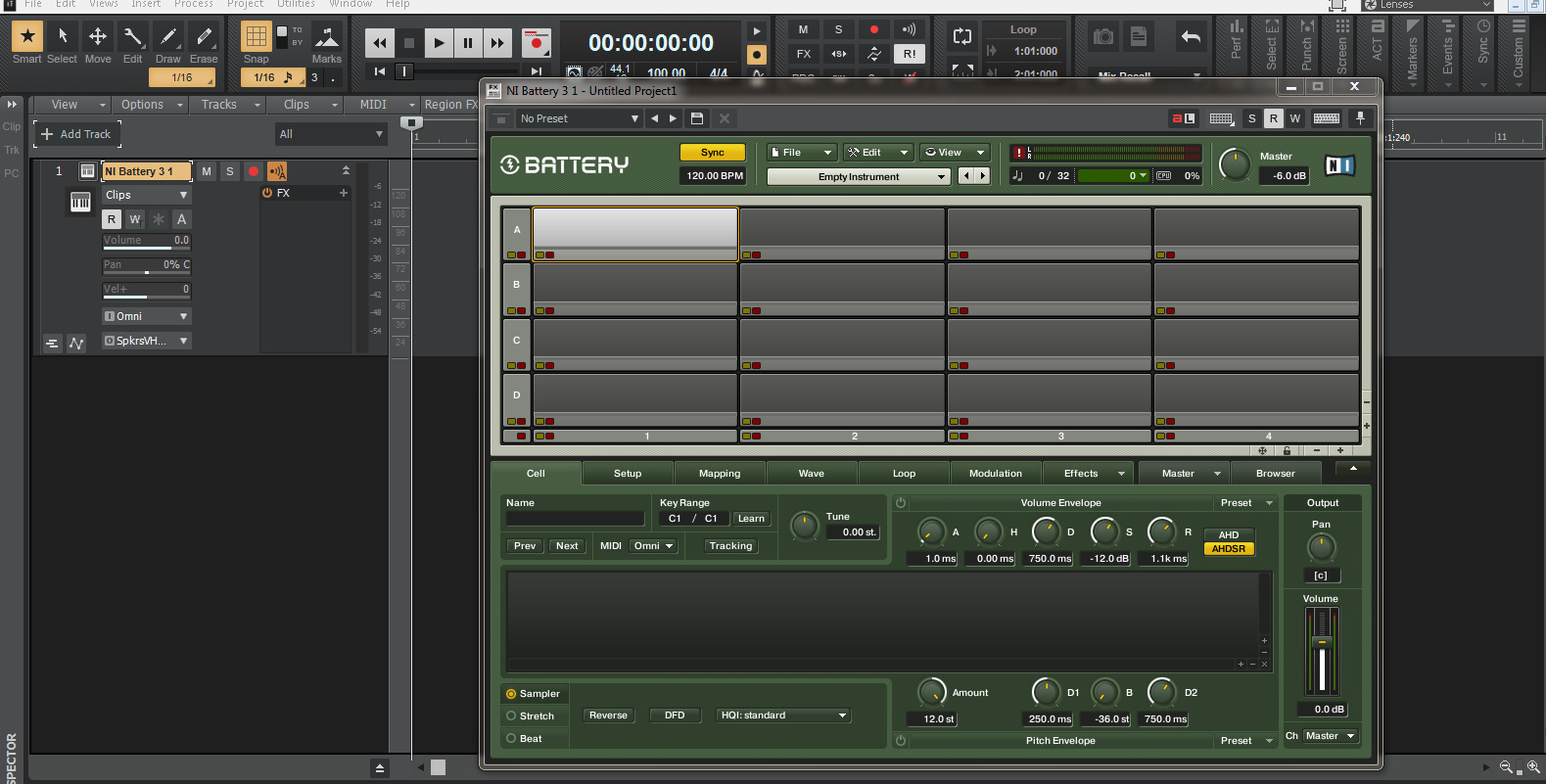Select the Beat radio option

point(511,739)
